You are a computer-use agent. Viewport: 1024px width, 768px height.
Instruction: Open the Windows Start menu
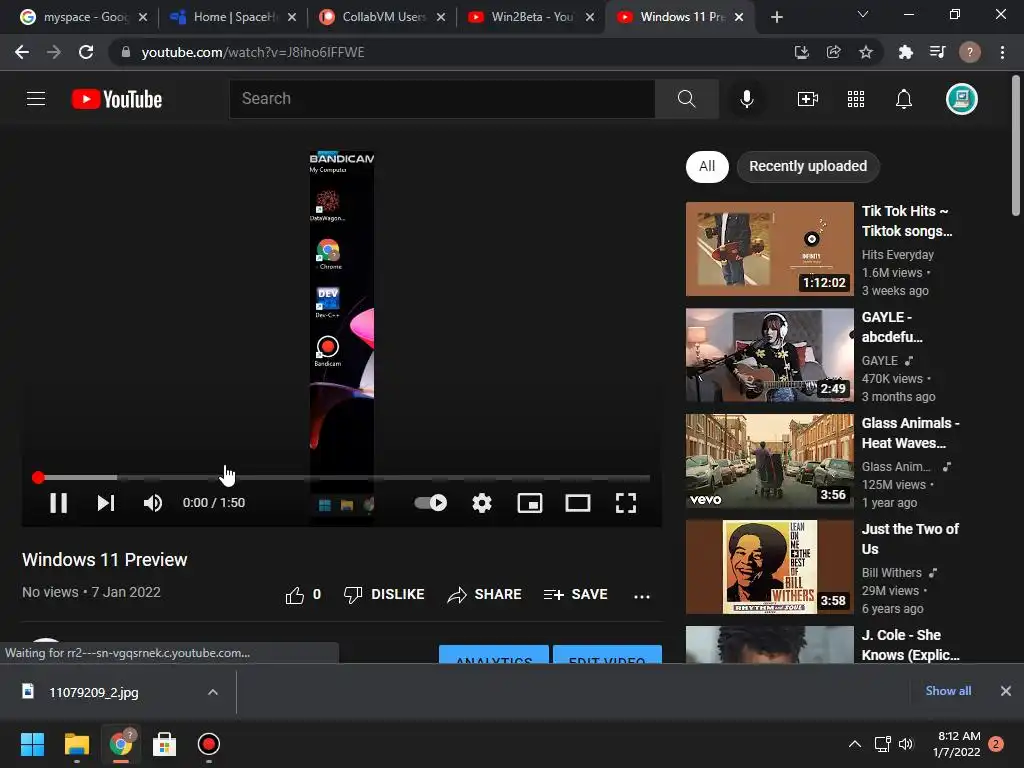click(32, 744)
